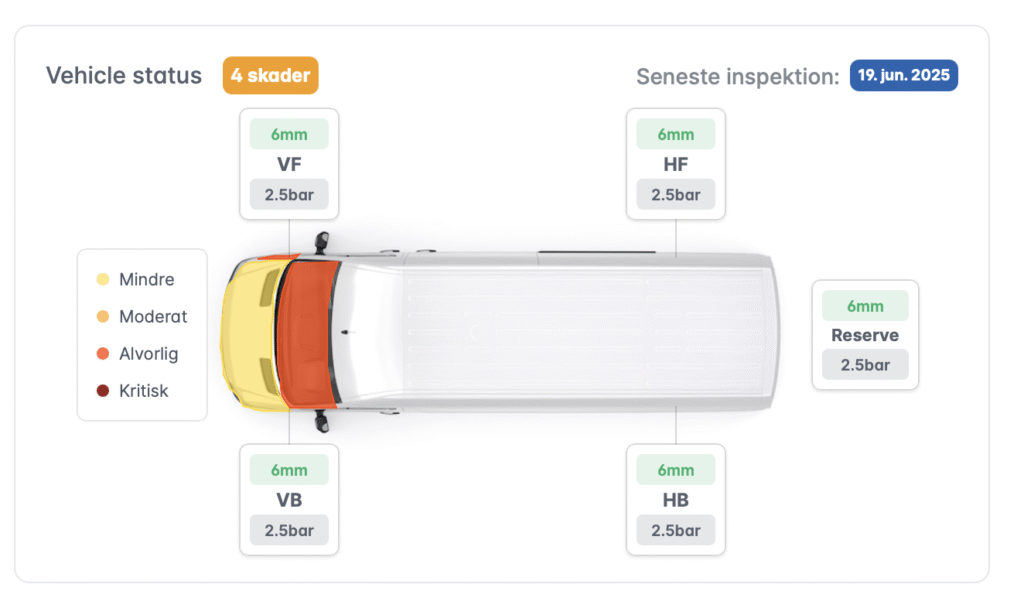
Task: Click the dark red Kritisk legend dot
Action: (x=103, y=391)
